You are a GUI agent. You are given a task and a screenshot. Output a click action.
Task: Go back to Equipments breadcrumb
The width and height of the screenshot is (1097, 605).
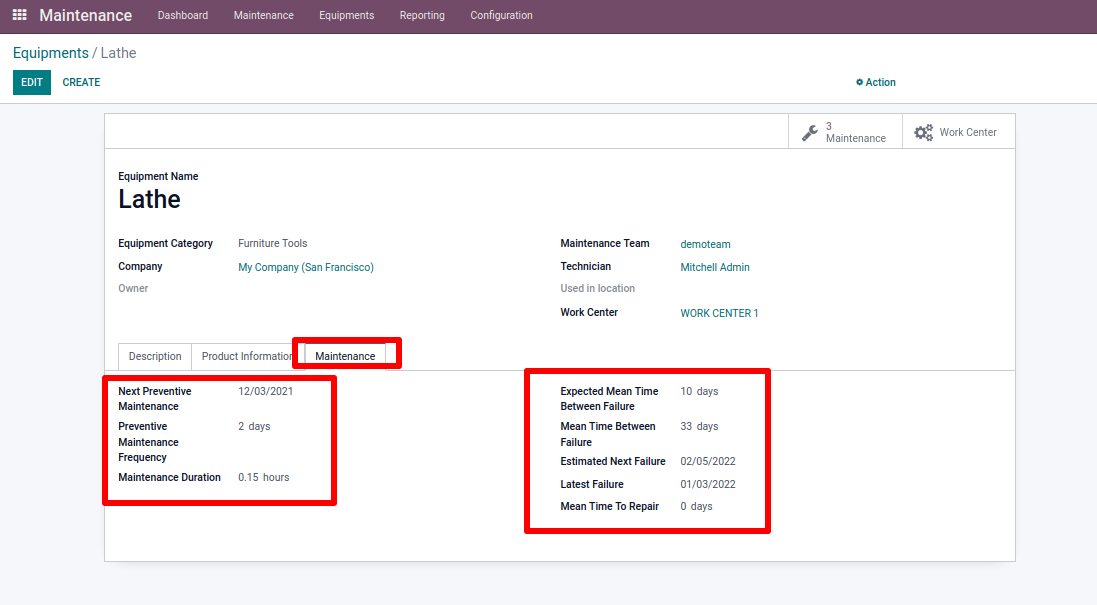tap(50, 53)
